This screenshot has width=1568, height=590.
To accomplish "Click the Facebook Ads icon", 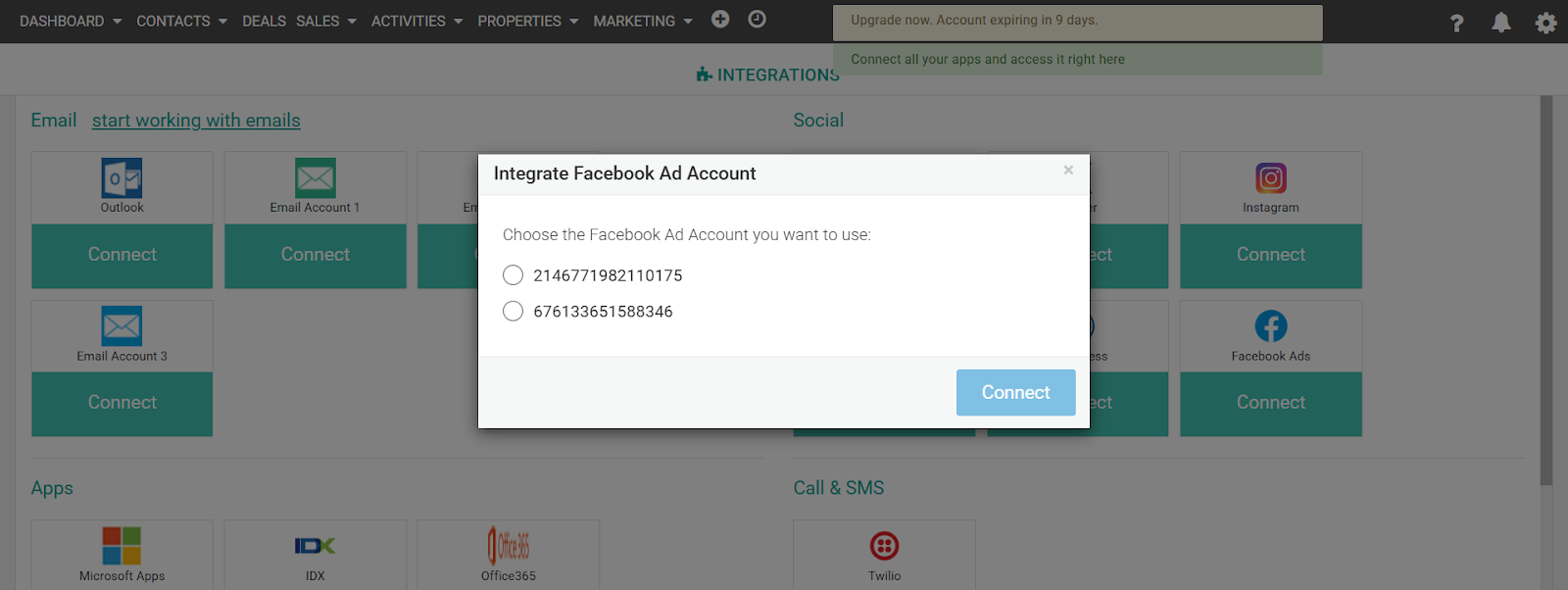I will click(x=1270, y=326).
